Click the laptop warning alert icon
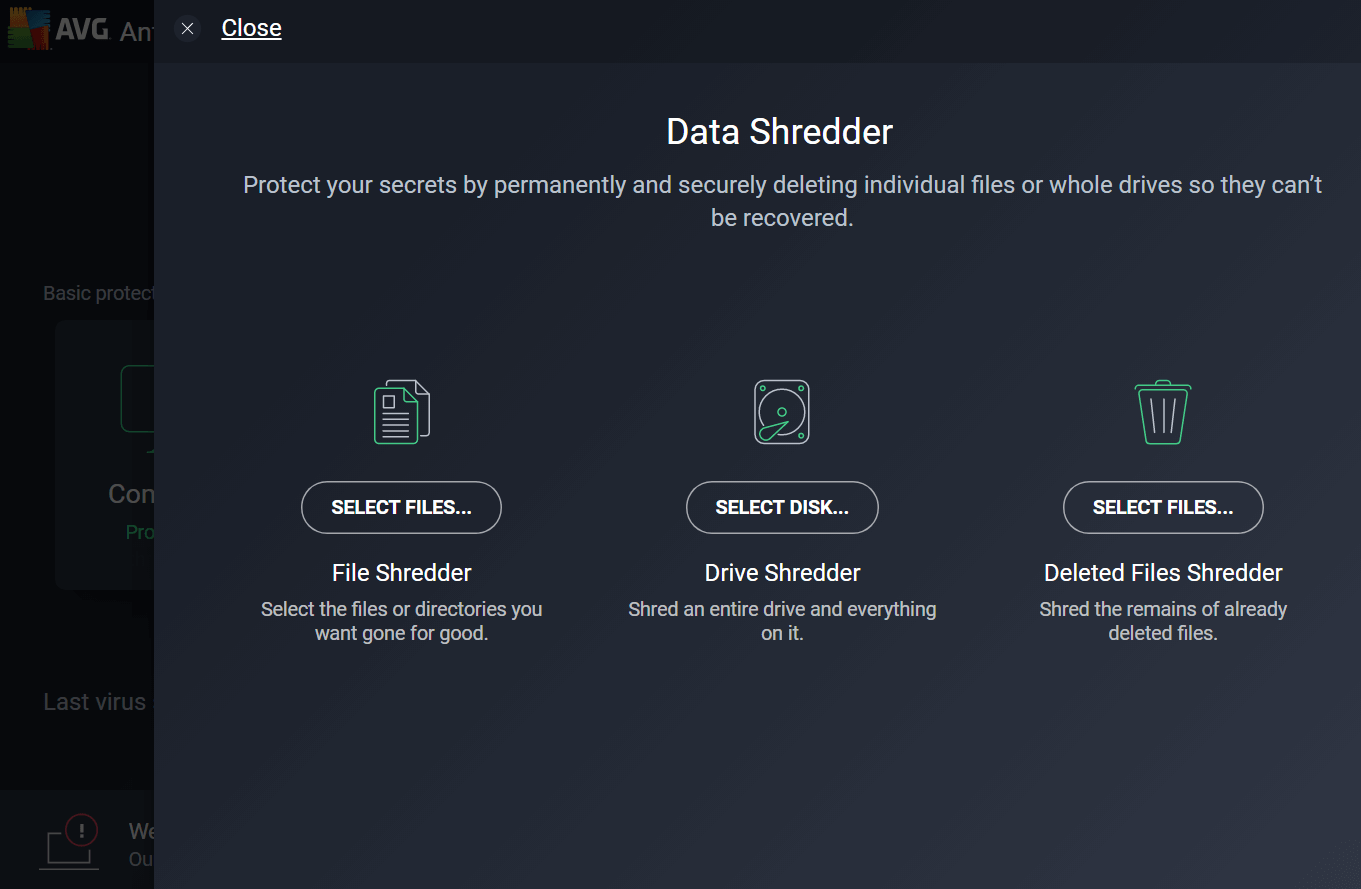 point(72,842)
